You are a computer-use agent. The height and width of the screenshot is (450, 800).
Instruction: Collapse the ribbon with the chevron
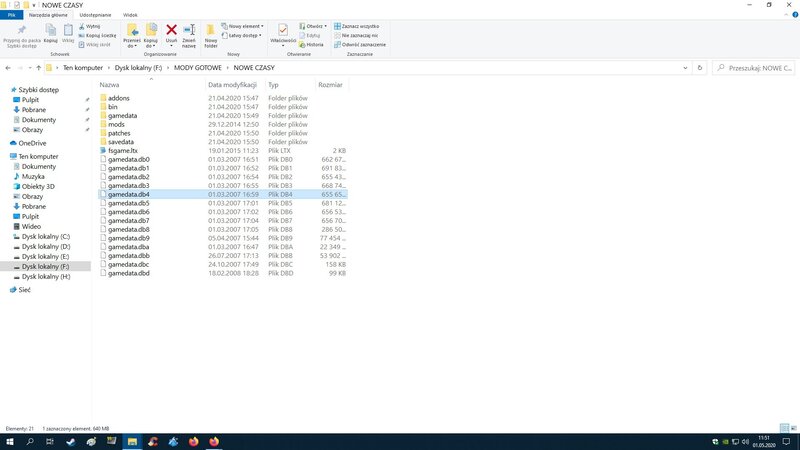(786, 15)
